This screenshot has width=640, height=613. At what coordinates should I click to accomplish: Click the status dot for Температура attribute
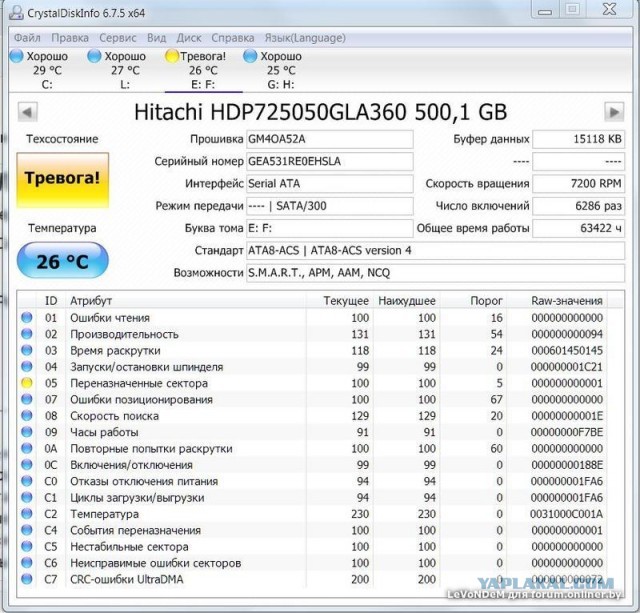27,513
